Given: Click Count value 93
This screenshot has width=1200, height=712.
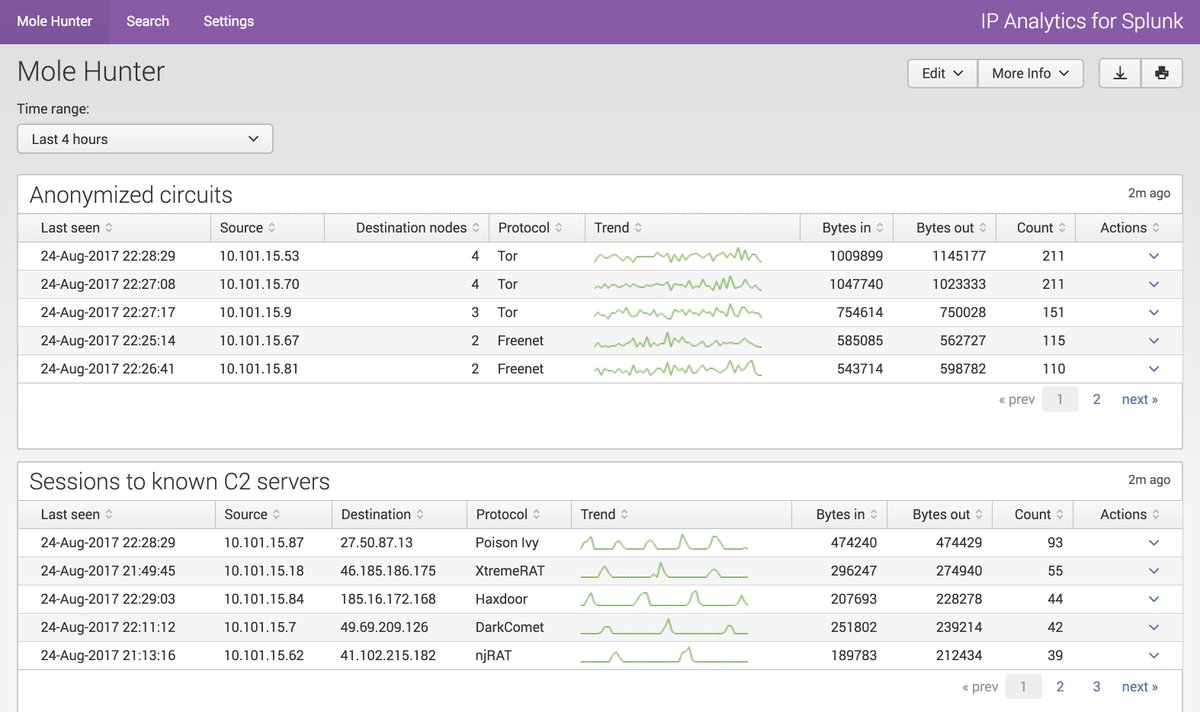Looking at the screenshot, I should tap(1055, 542).
